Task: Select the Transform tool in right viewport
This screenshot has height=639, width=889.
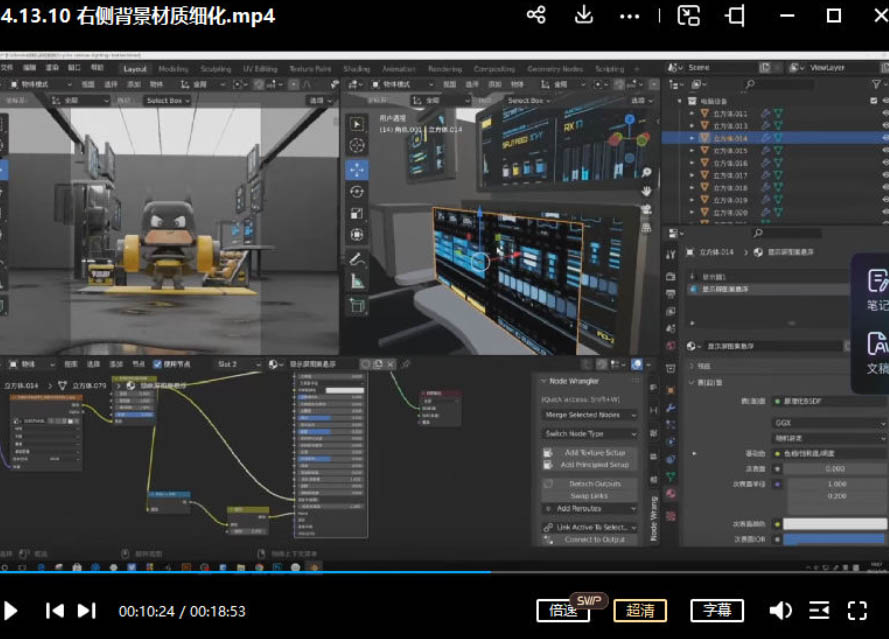Action: [357, 235]
